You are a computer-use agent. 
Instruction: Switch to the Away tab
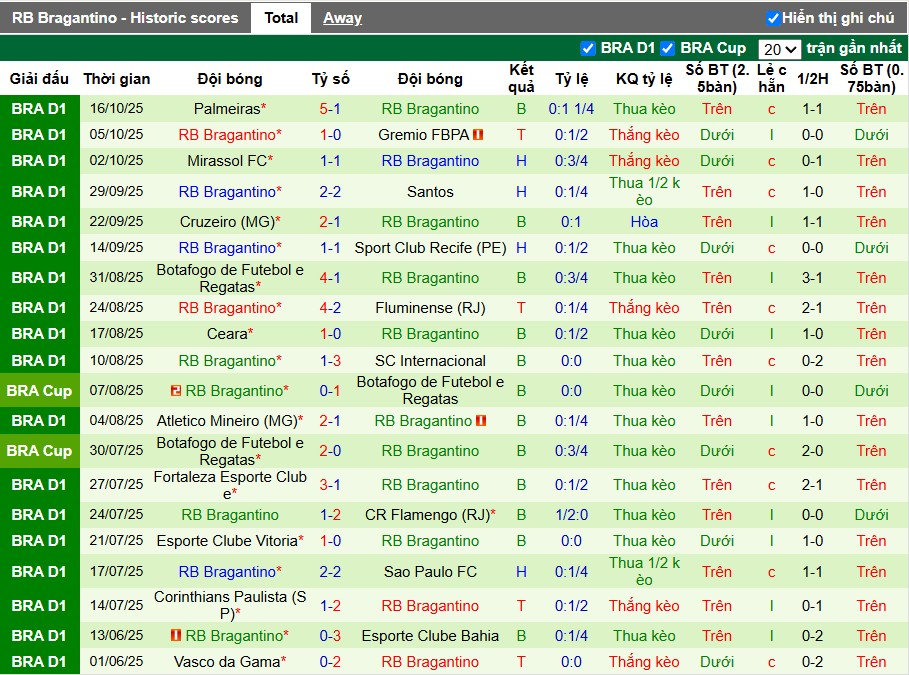point(342,18)
